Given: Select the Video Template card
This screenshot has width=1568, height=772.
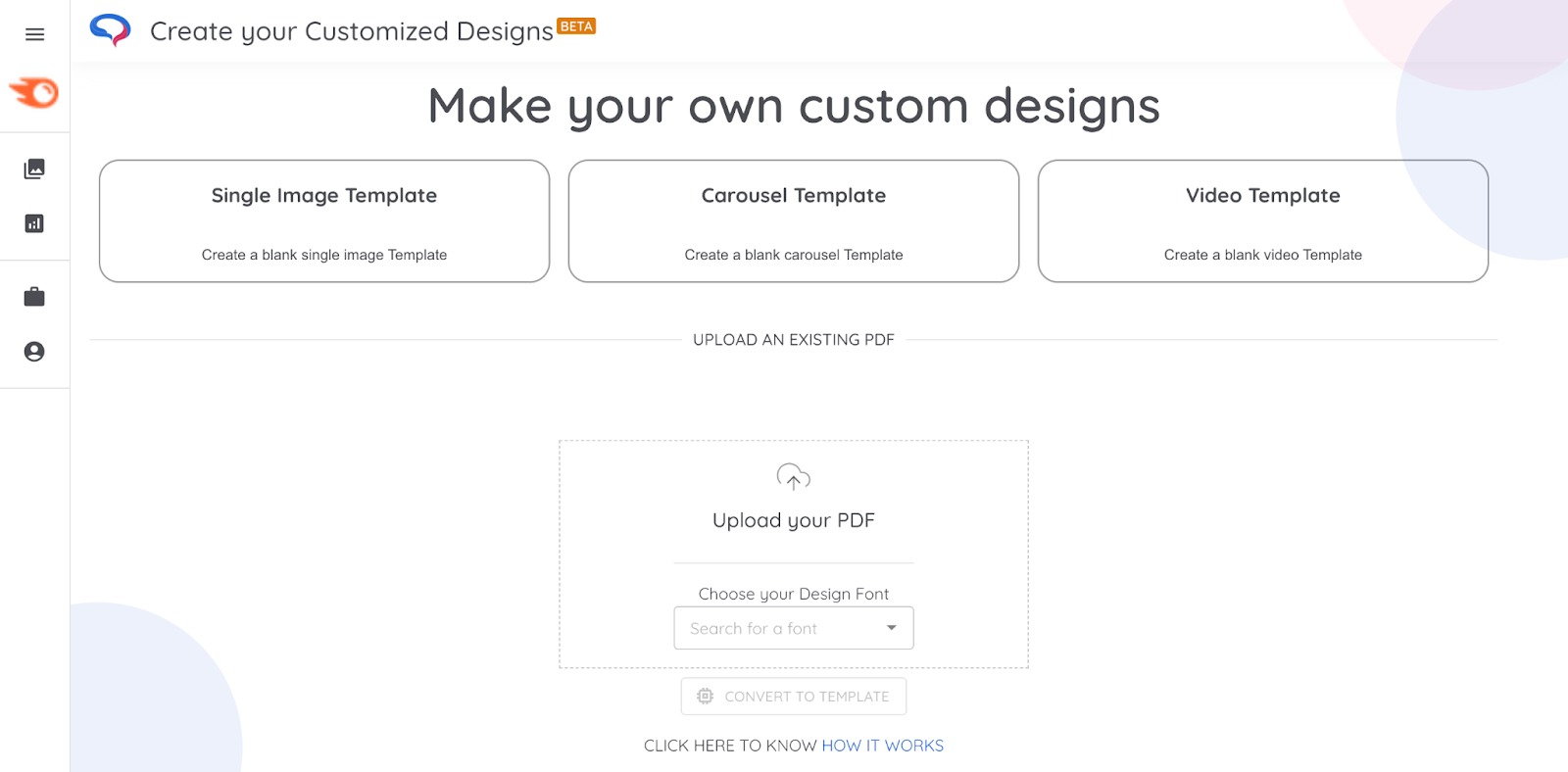Looking at the screenshot, I should 1263,221.
